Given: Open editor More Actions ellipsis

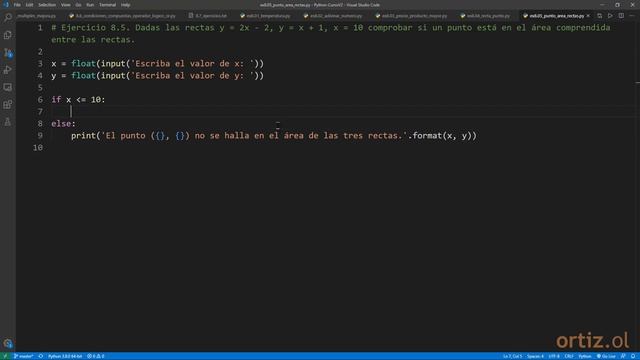Looking at the screenshot, I should coord(631,16).
